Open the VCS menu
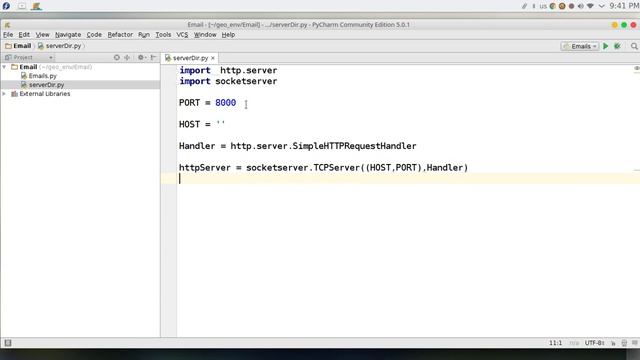 coord(182,35)
